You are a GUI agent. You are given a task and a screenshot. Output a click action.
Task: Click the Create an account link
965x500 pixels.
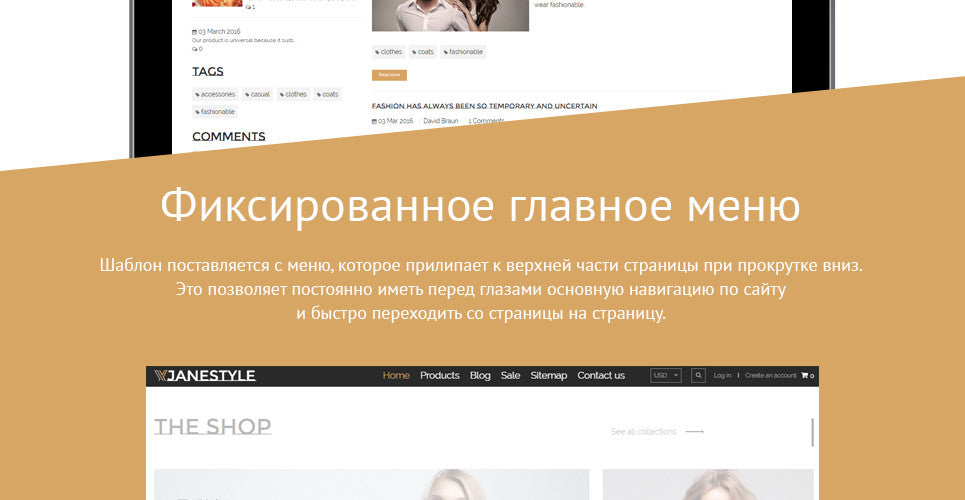771,375
